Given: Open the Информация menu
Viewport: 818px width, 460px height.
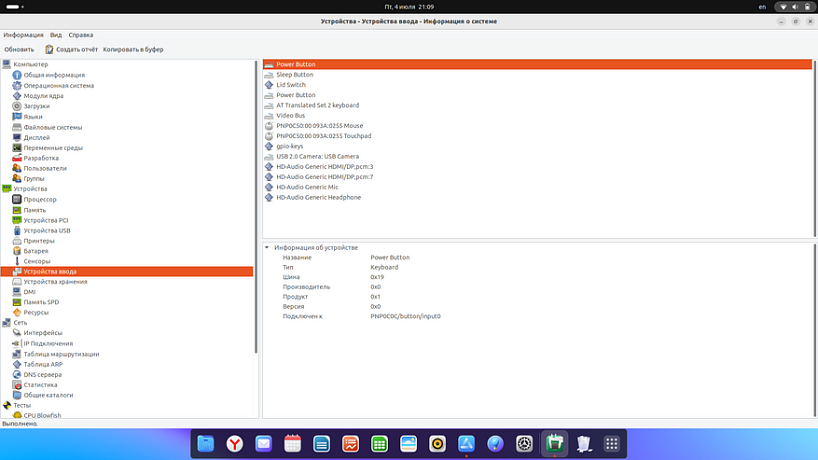Looking at the screenshot, I should click(23, 35).
